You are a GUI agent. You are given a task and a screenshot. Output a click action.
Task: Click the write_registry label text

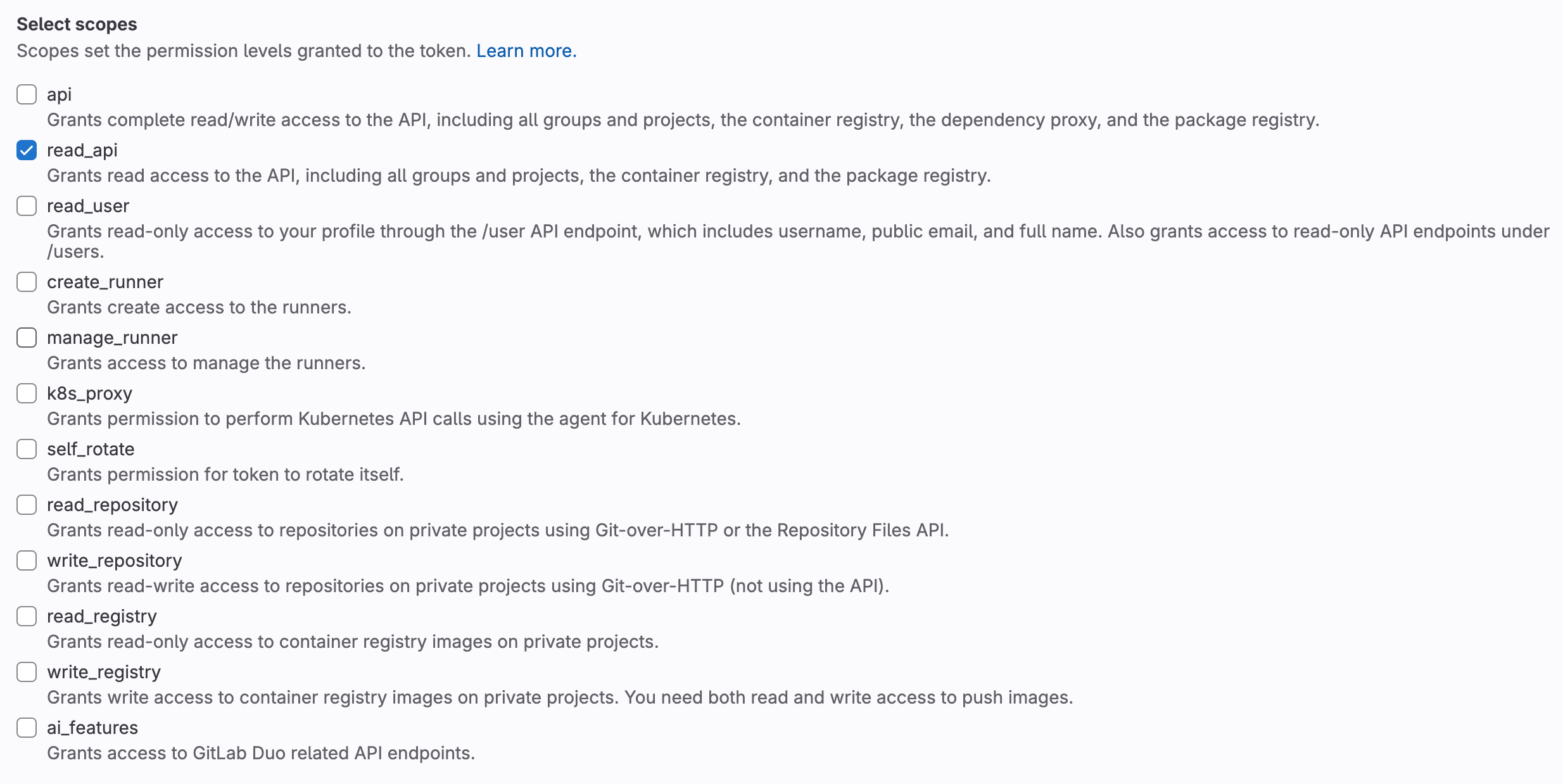pos(103,672)
